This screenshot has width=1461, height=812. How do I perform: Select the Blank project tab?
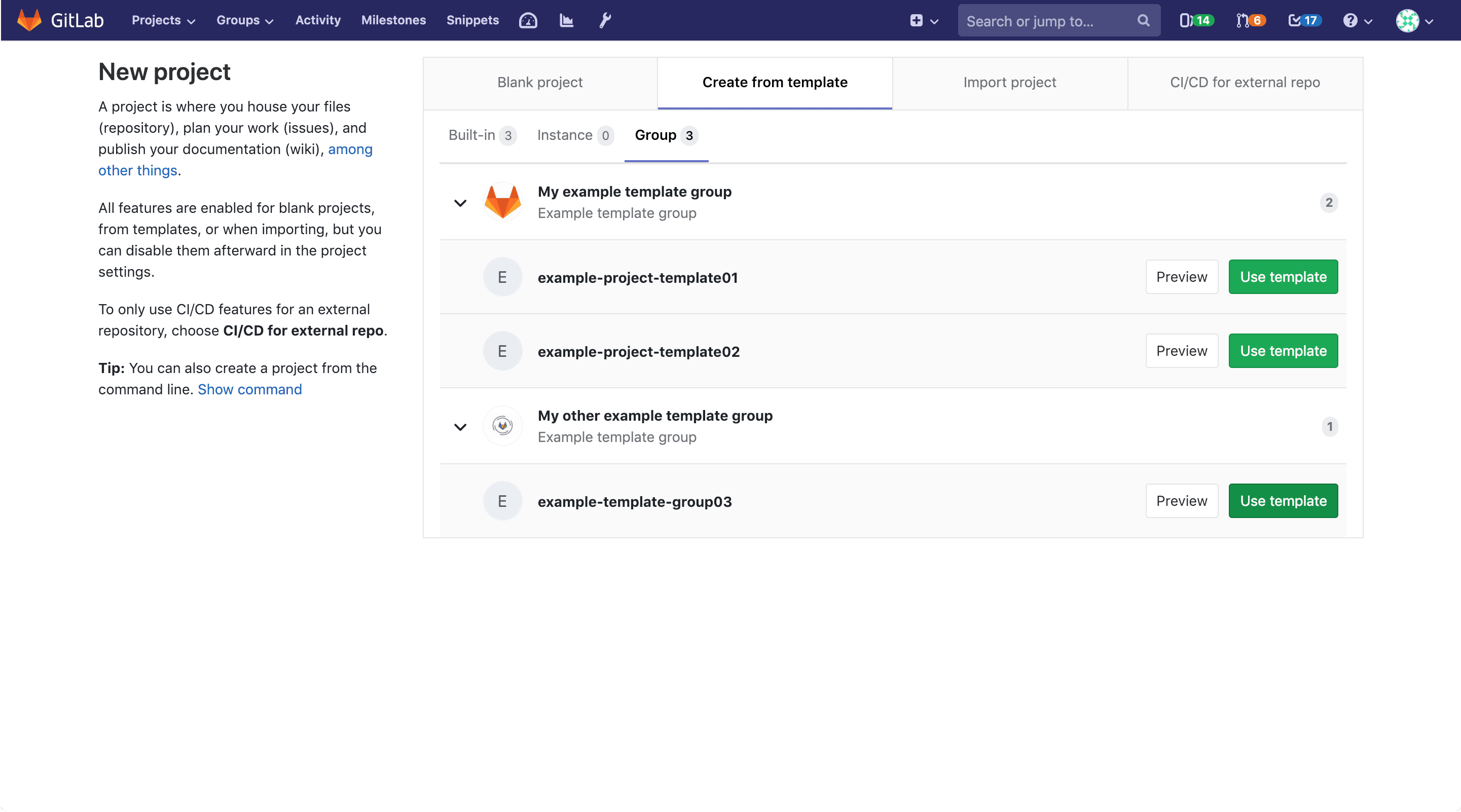coord(540,83)
